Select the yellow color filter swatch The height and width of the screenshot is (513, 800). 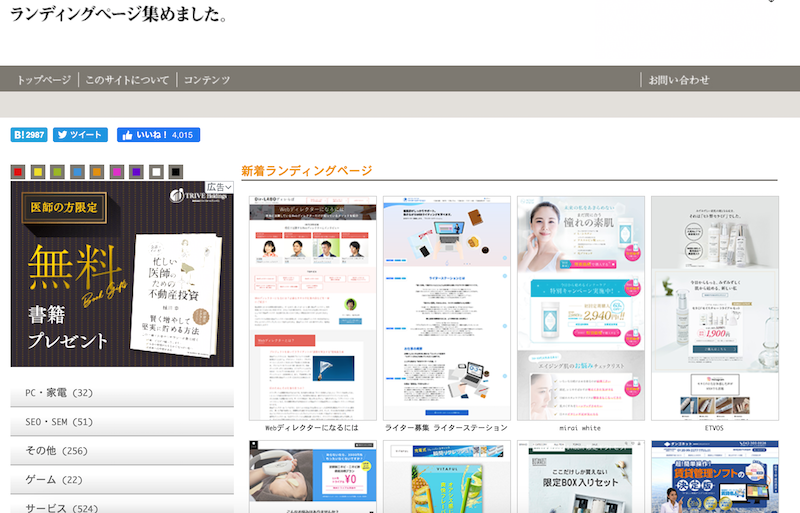pos(38,172)
